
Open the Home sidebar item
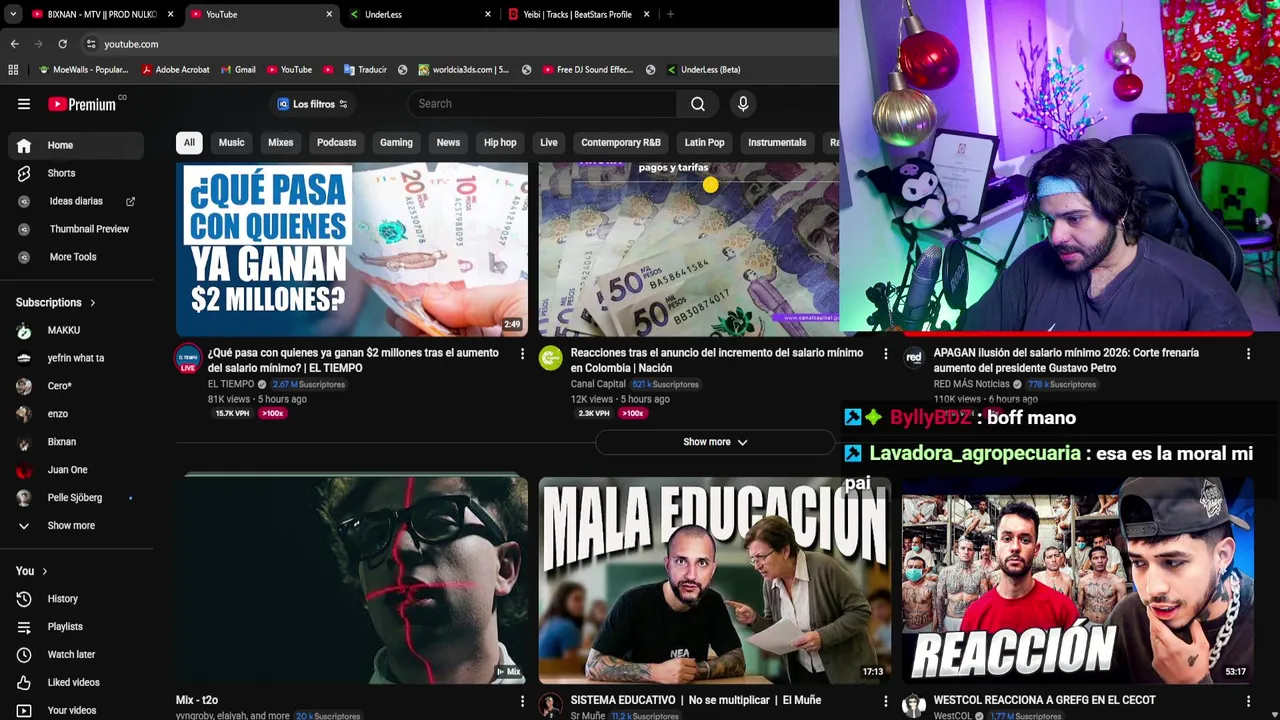click(76, 145)
